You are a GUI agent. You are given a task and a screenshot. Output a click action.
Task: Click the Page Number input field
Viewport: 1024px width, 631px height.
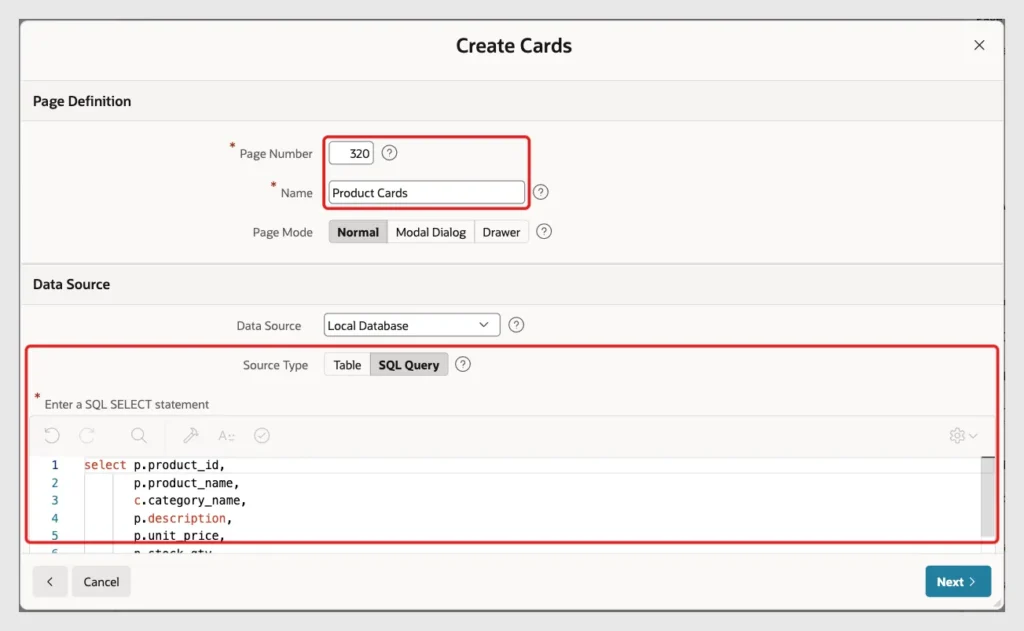coord(351,154)
